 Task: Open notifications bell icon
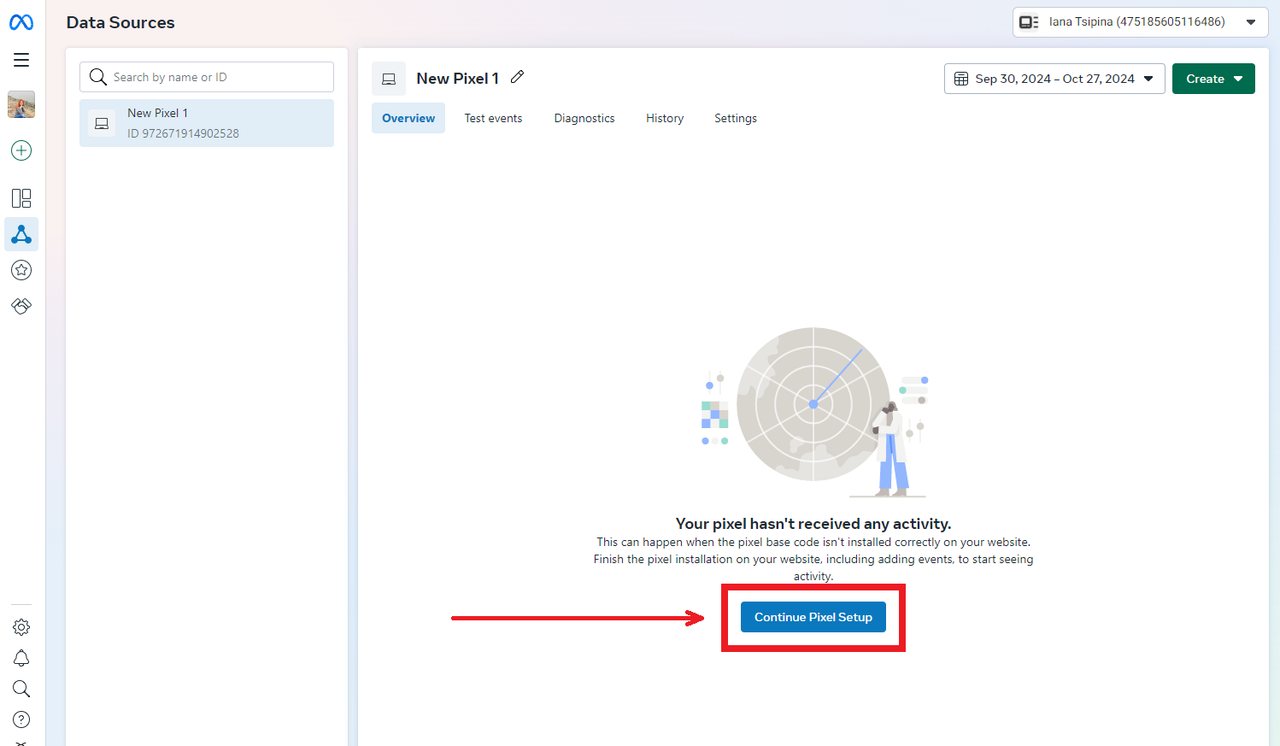[x=21, y=659]
